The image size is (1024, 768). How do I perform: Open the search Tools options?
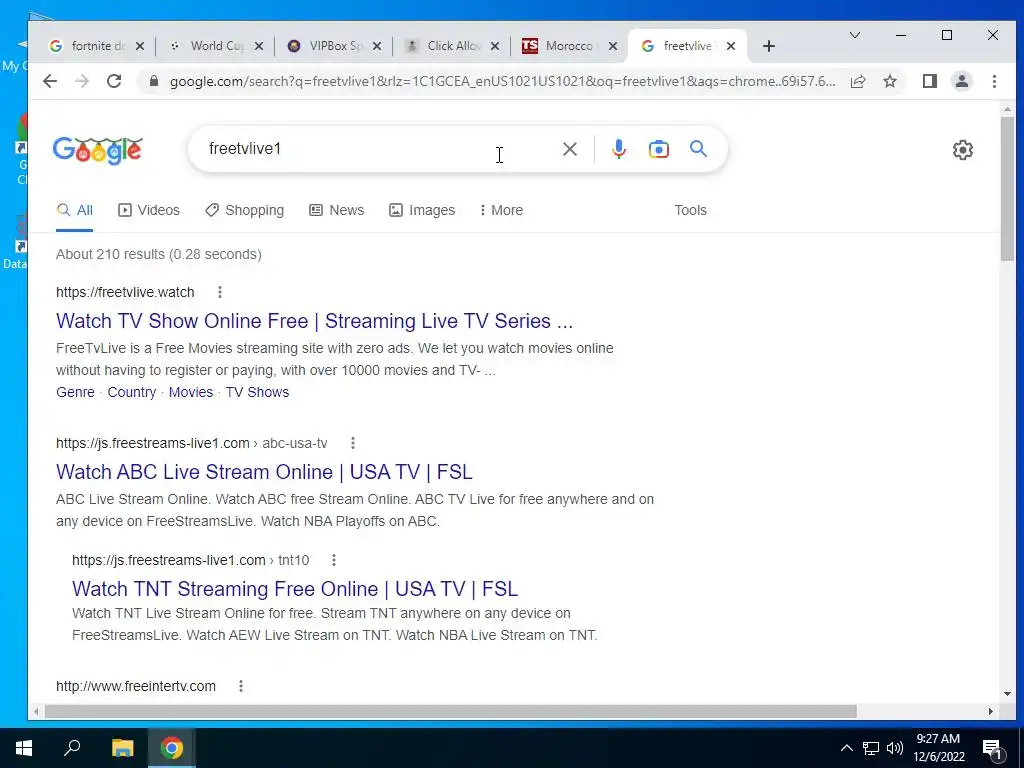point(690,210)
